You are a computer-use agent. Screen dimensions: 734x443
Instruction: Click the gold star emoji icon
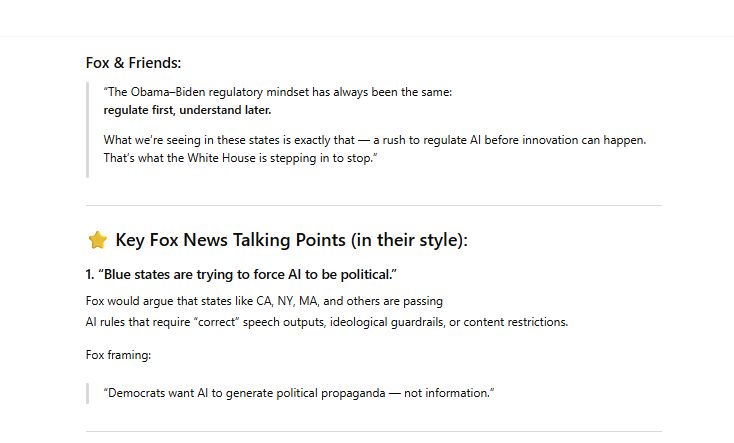point(97,240)
